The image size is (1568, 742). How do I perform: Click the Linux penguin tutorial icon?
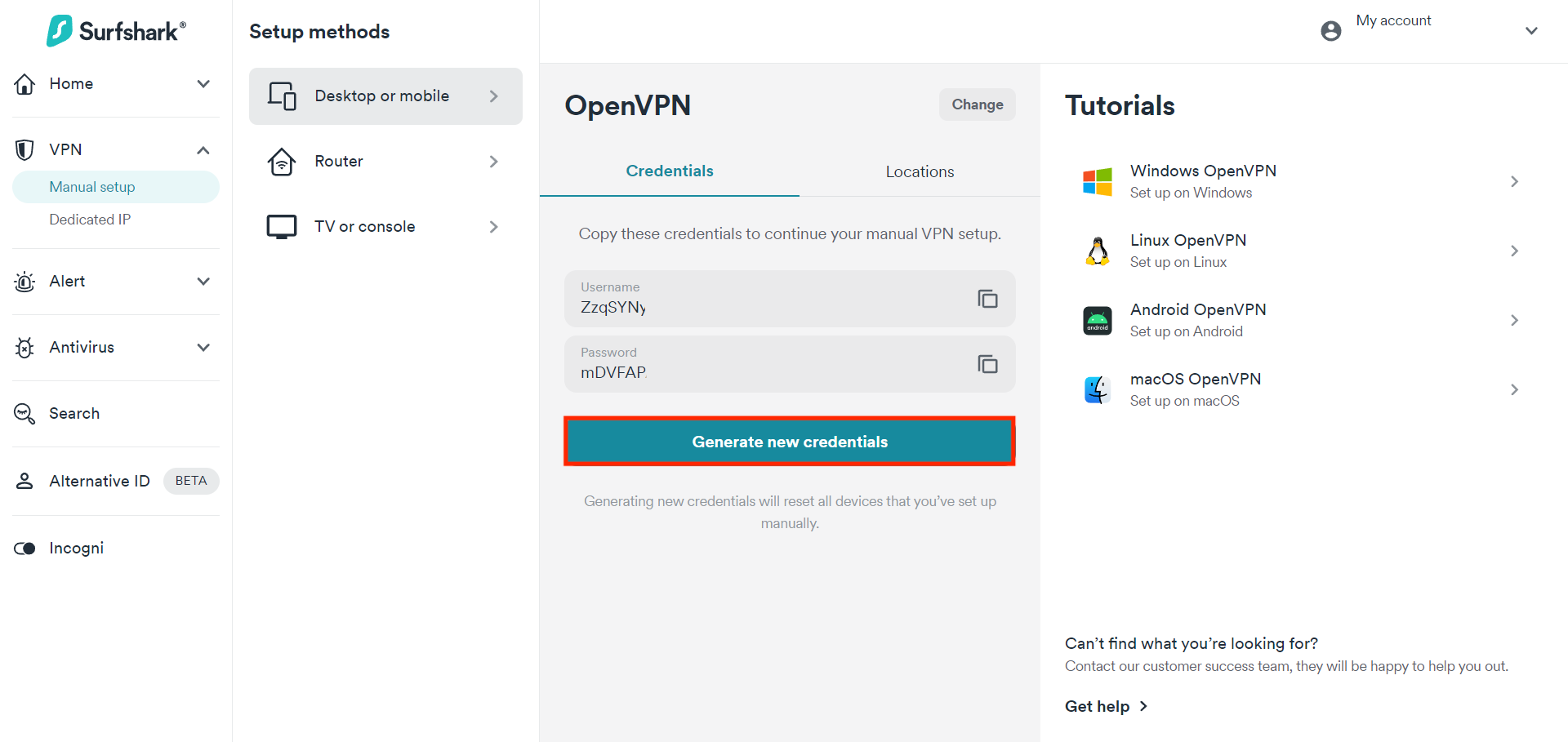point(1097,251)
